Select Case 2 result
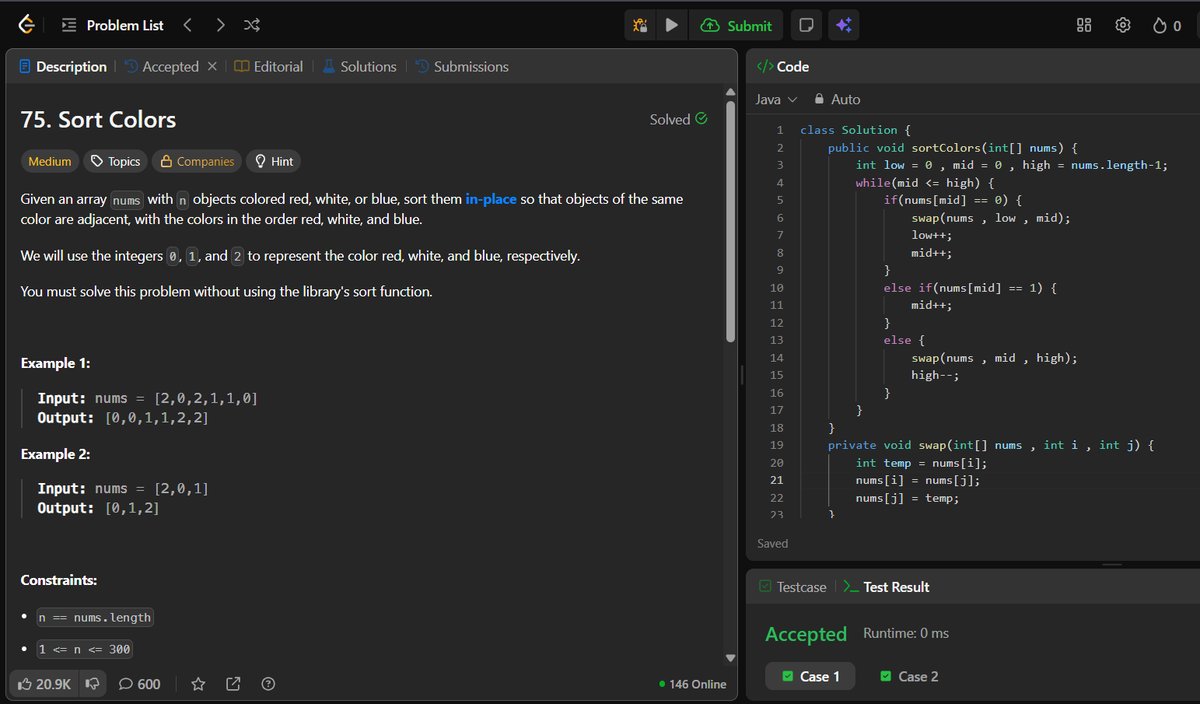 (x=909, y=676)
